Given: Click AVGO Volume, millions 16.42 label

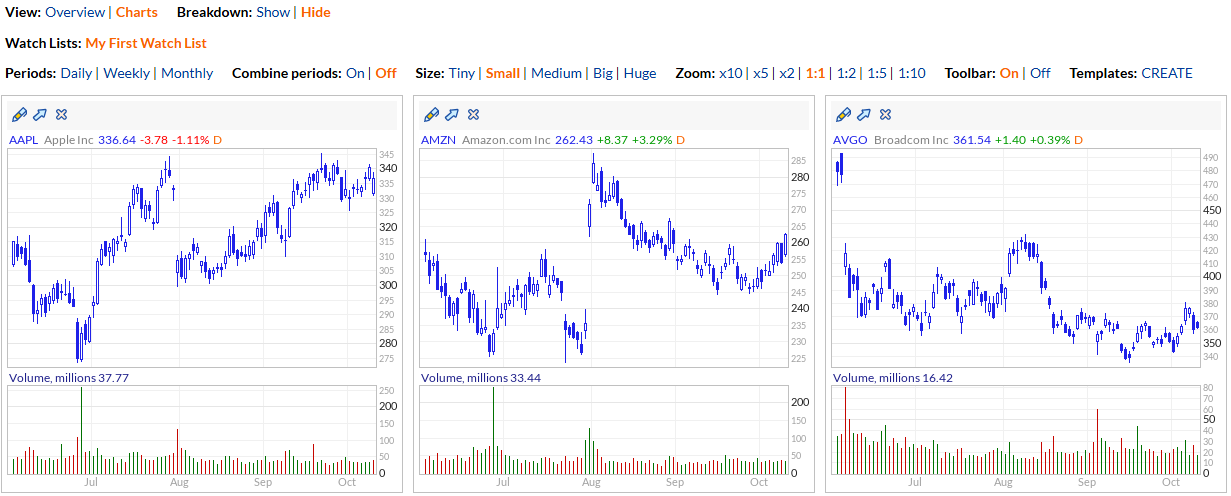Looking at the screenshot, I should point(893,378).
